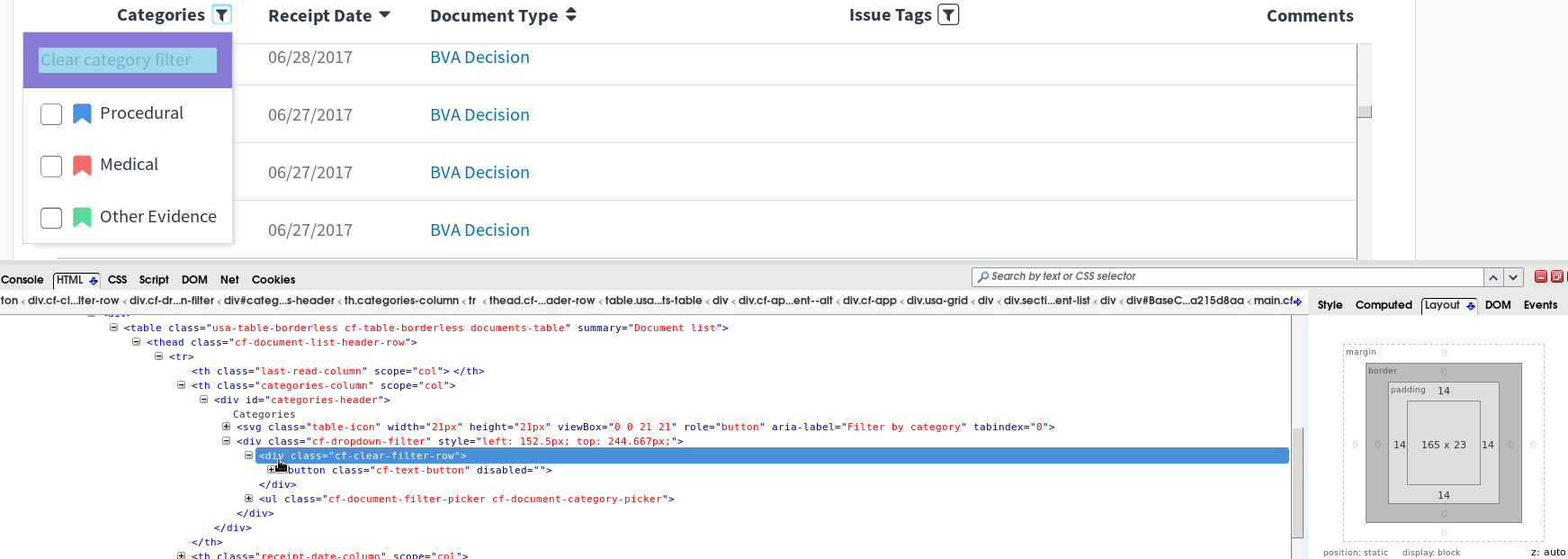The height and width of the screenshot is (559, 1568).
Task: Expand the th receipt-date-column node
Action: pos(182,555)
